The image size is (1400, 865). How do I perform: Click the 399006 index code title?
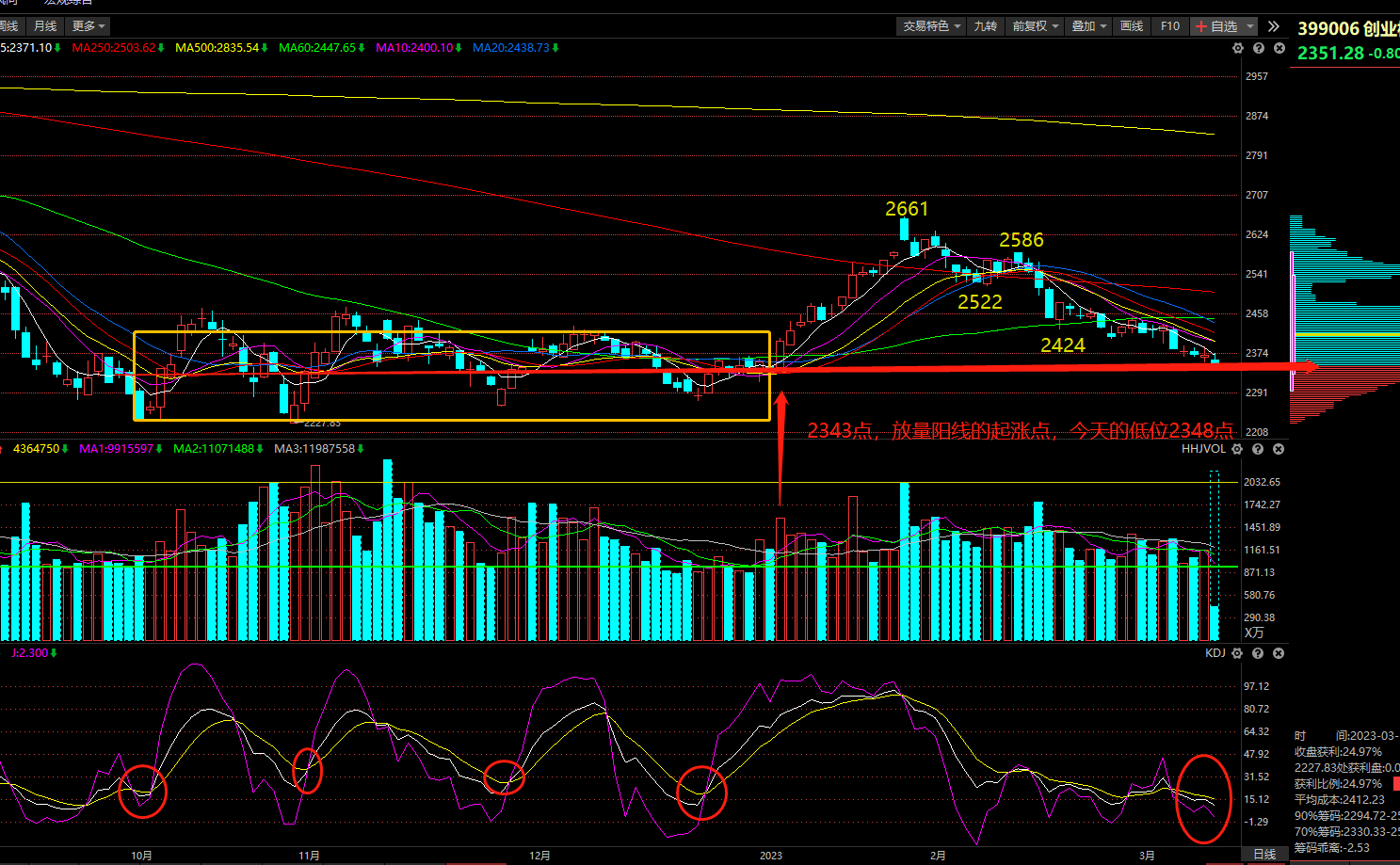(1328, 29)
